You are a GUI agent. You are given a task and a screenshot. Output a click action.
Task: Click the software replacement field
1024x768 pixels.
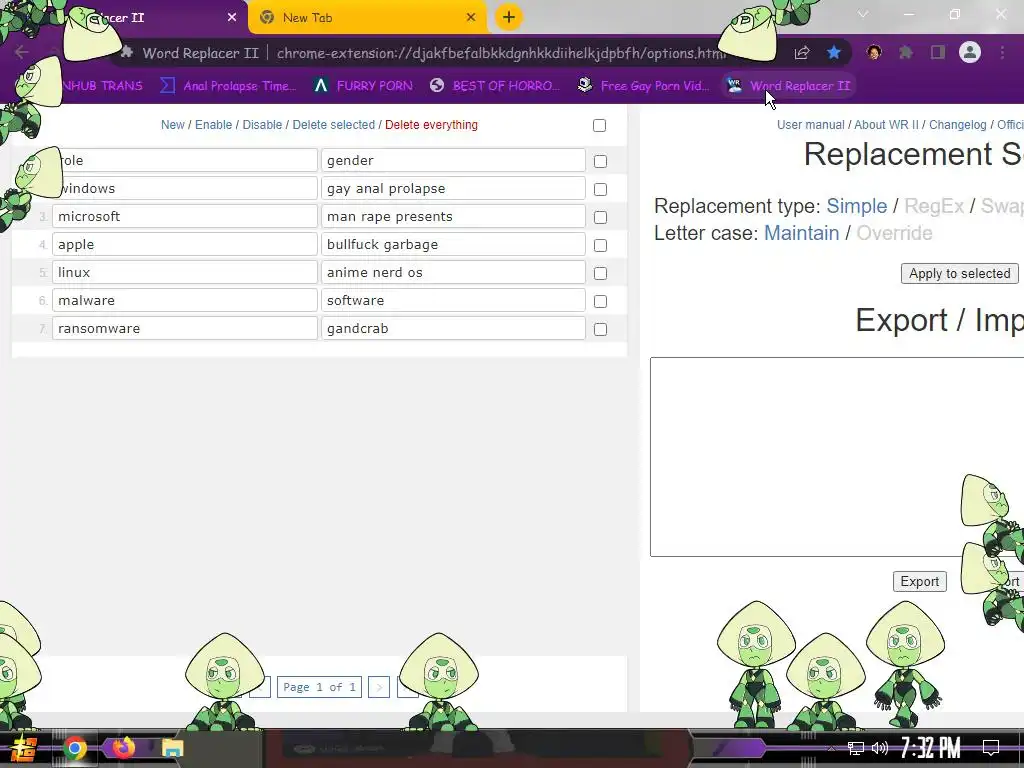coord(453,300)
